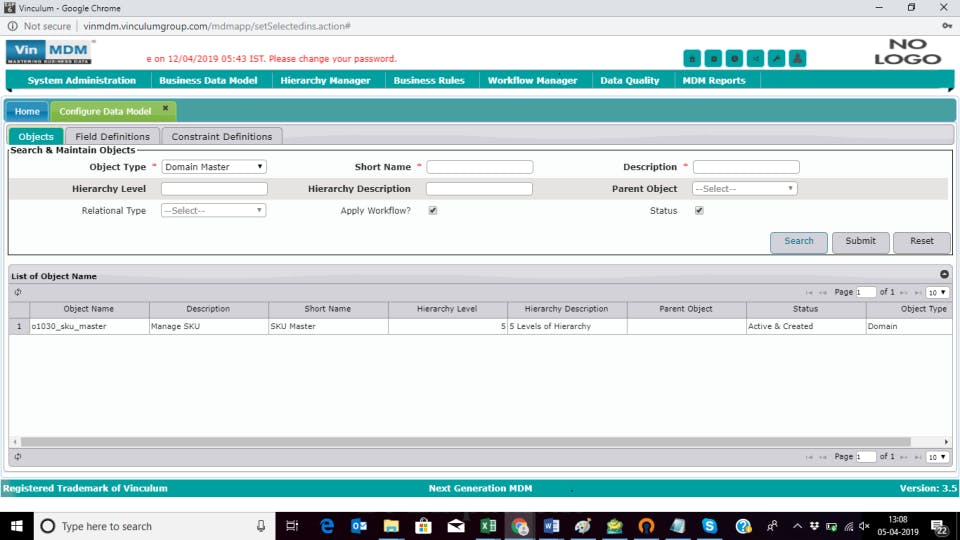Open MDM Reports menu
This screenshot has width=960, height=540.
click(714, 80)
